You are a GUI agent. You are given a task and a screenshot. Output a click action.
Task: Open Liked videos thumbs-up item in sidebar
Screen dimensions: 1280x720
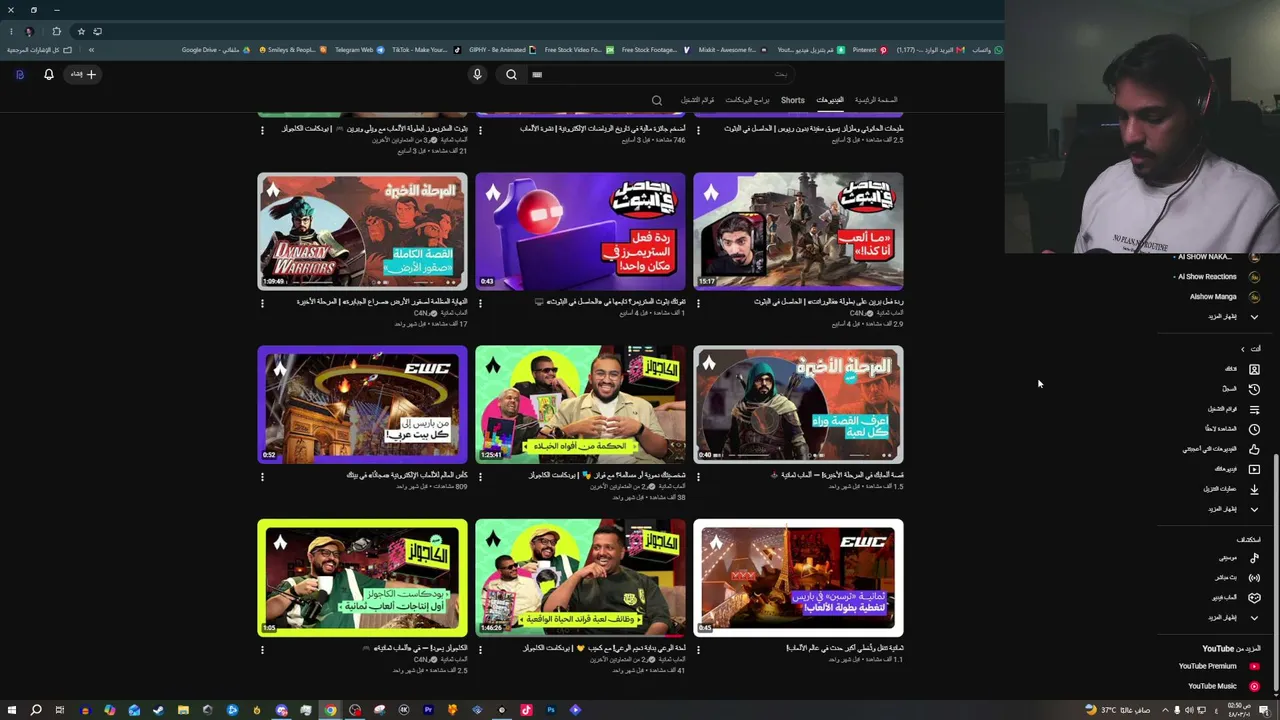click(1221, 449)
